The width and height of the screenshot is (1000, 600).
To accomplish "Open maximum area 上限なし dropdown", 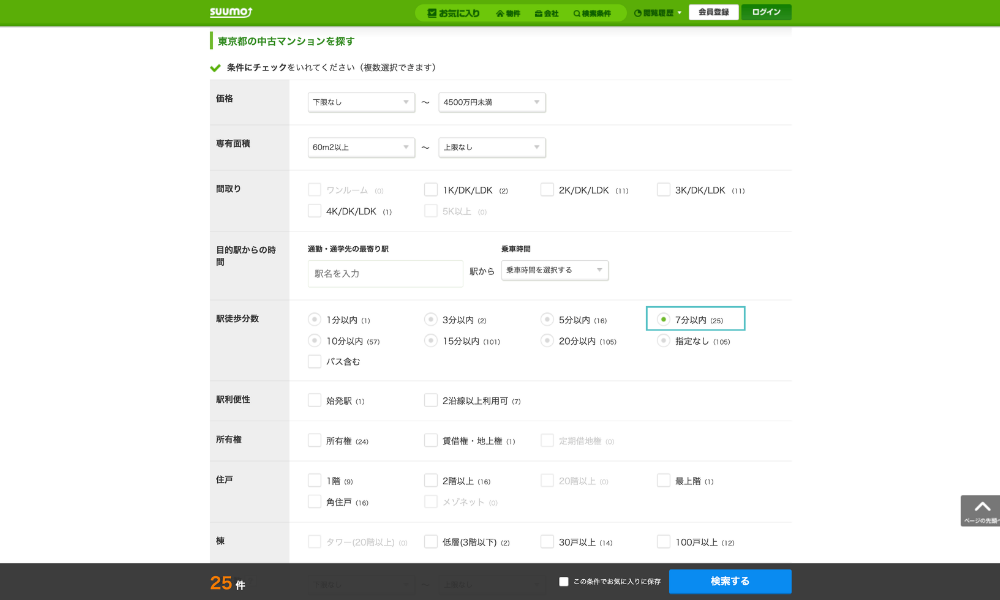I will pos(492,147).
